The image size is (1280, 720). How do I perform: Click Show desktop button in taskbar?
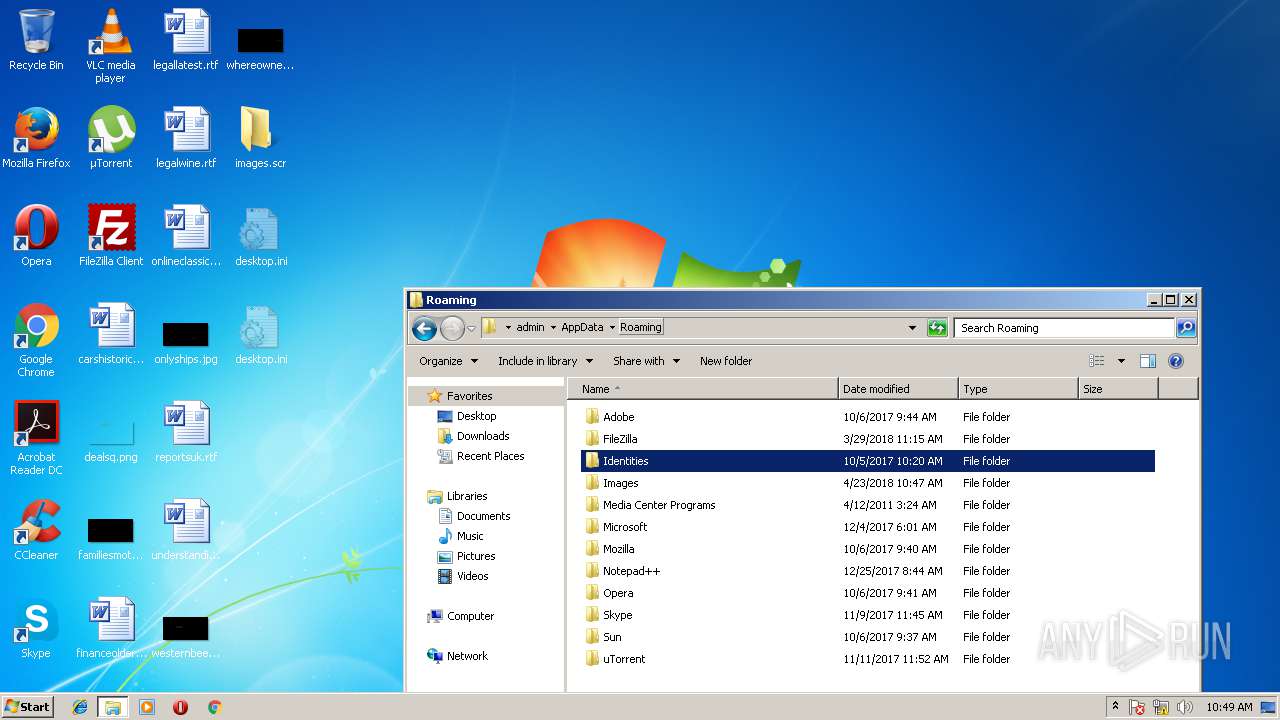pos(1268,707)
